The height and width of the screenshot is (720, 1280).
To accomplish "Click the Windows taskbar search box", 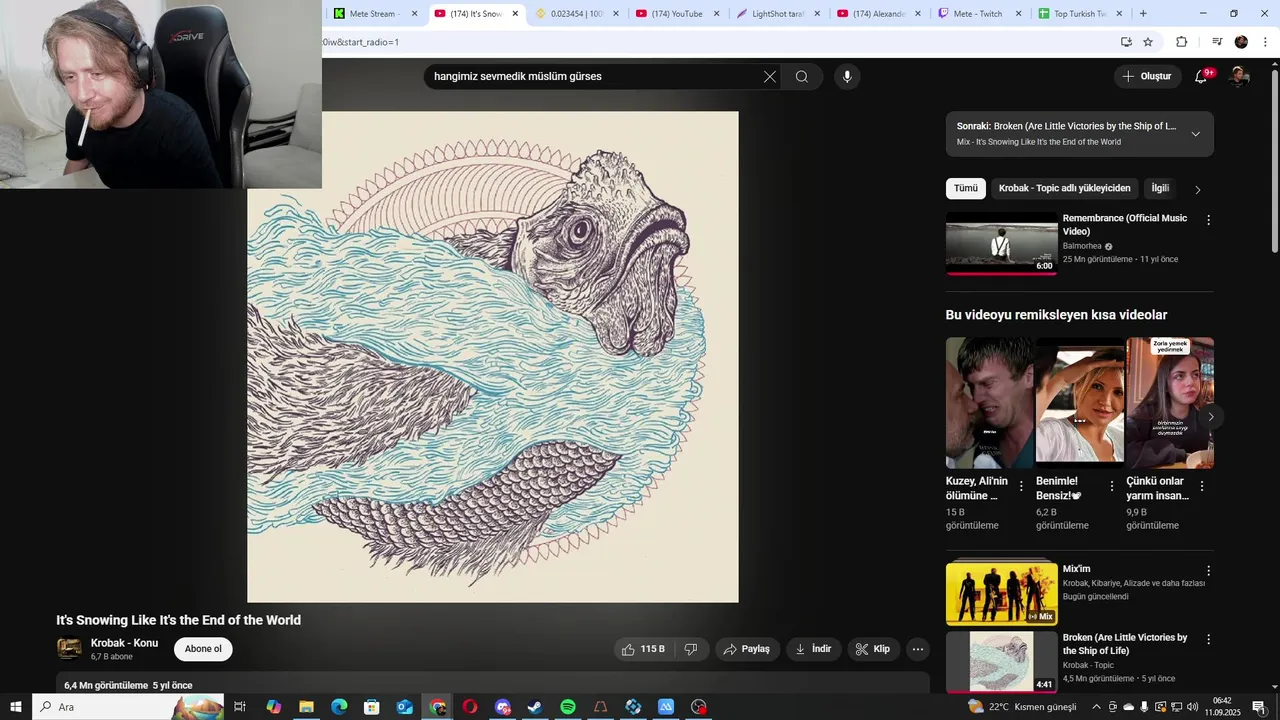I will (127, 707).
